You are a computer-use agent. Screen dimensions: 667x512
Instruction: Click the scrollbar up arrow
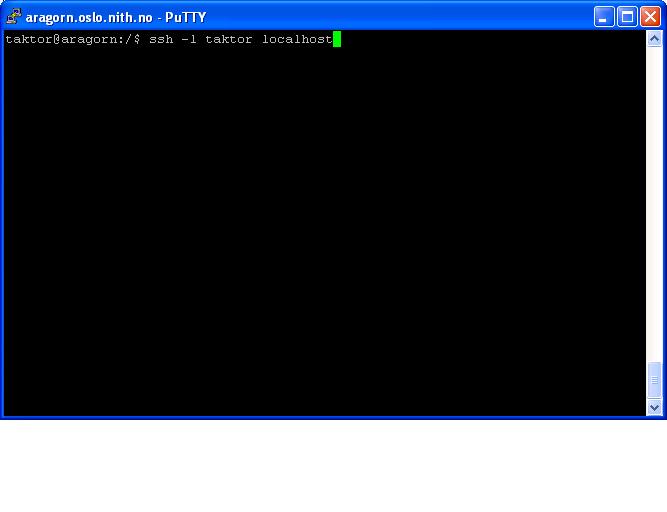654,39
